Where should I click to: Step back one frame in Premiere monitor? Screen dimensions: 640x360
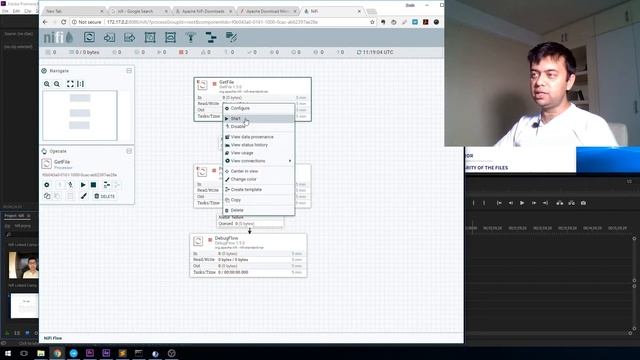click(510, 203)
